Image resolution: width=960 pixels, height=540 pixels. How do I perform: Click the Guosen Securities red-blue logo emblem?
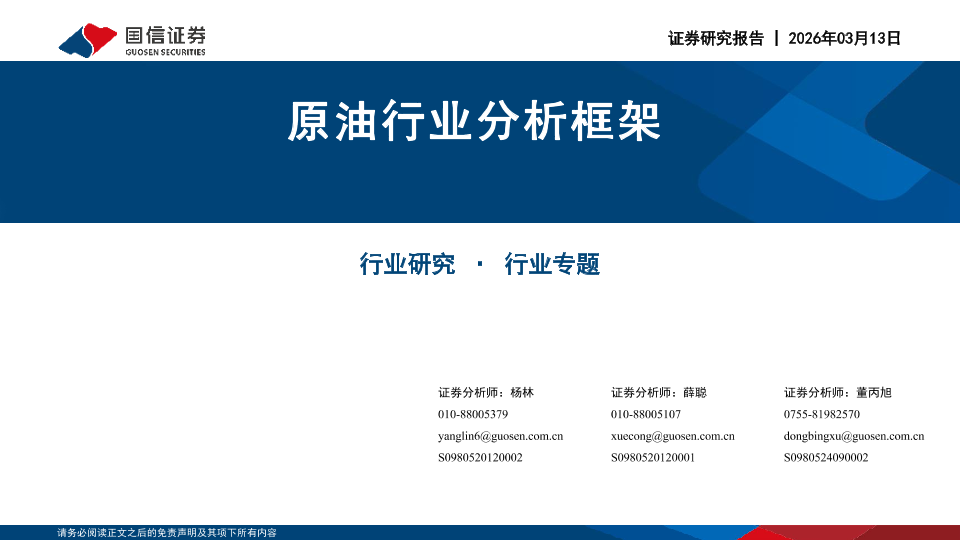coord(88,38)
